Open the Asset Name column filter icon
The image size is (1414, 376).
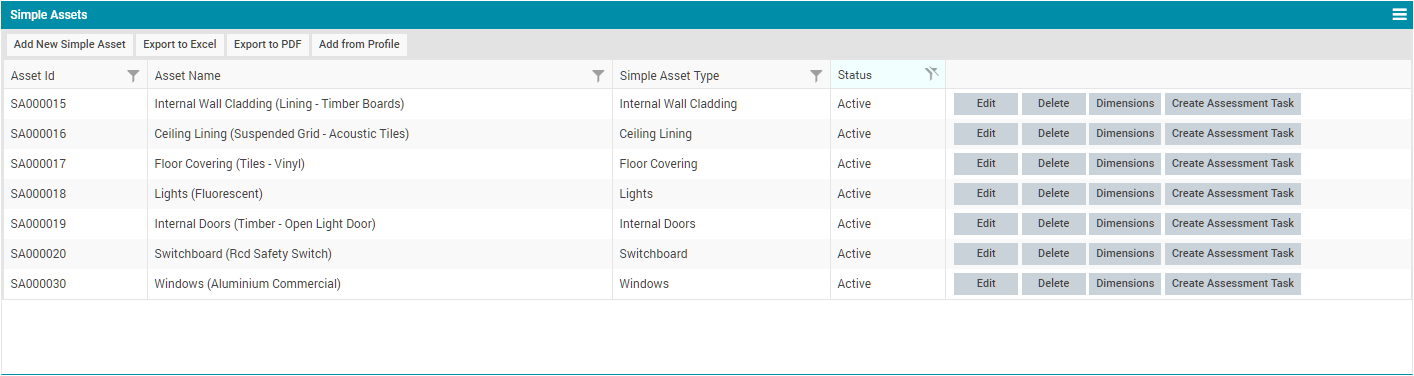tap(598, 75)
